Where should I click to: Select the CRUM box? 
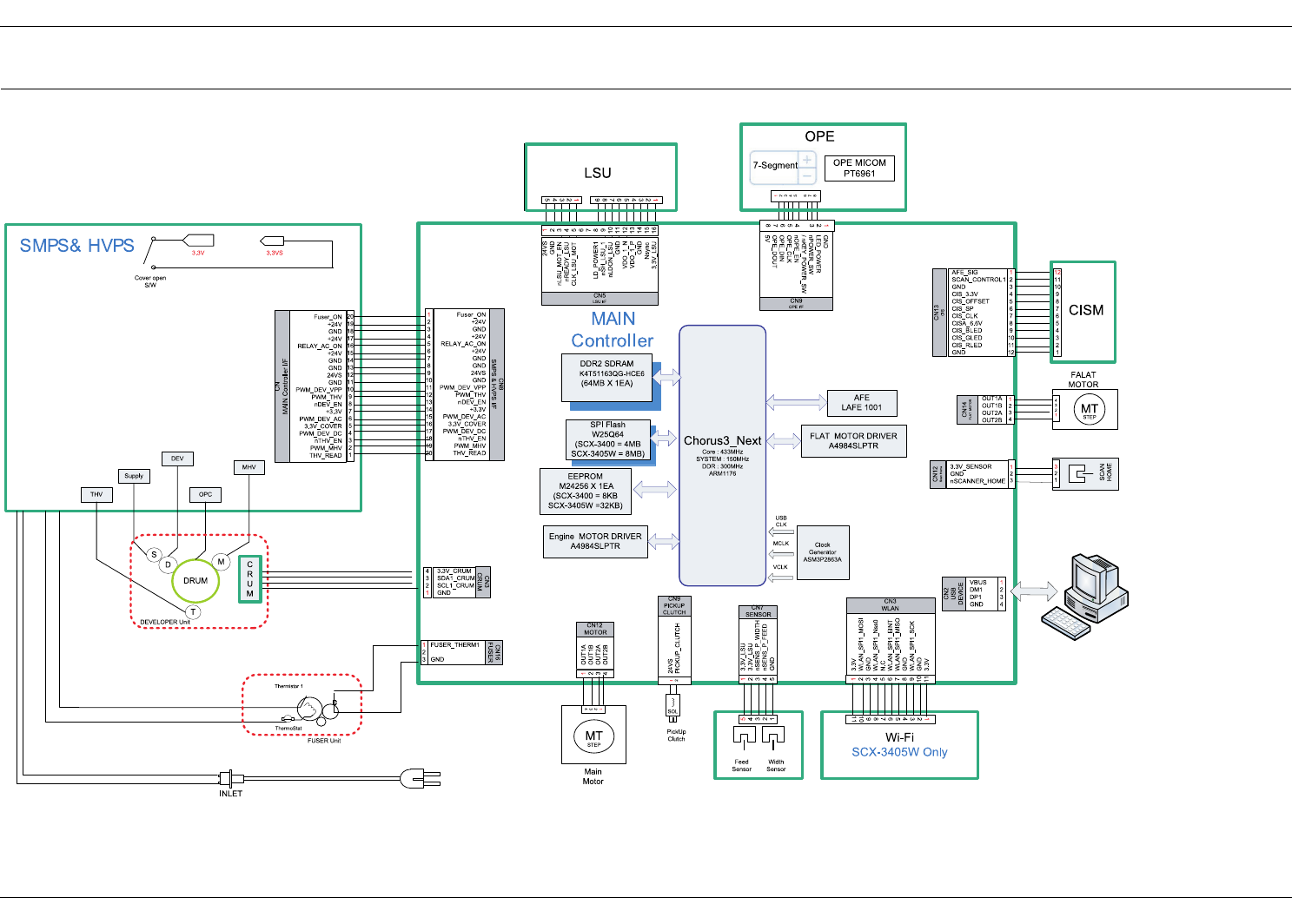tap(250, 580)
